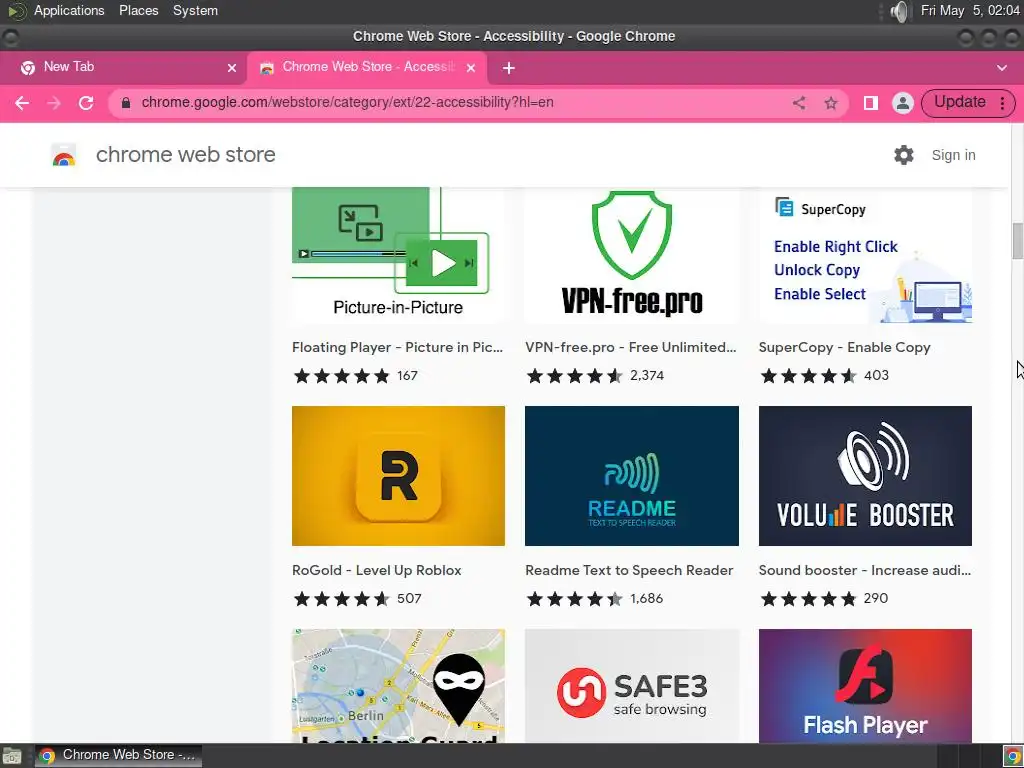Image resolution: width=1024 pixels, height=768 pixels.
Task: Open Volume Booster thumbnail
Action: 865,475
